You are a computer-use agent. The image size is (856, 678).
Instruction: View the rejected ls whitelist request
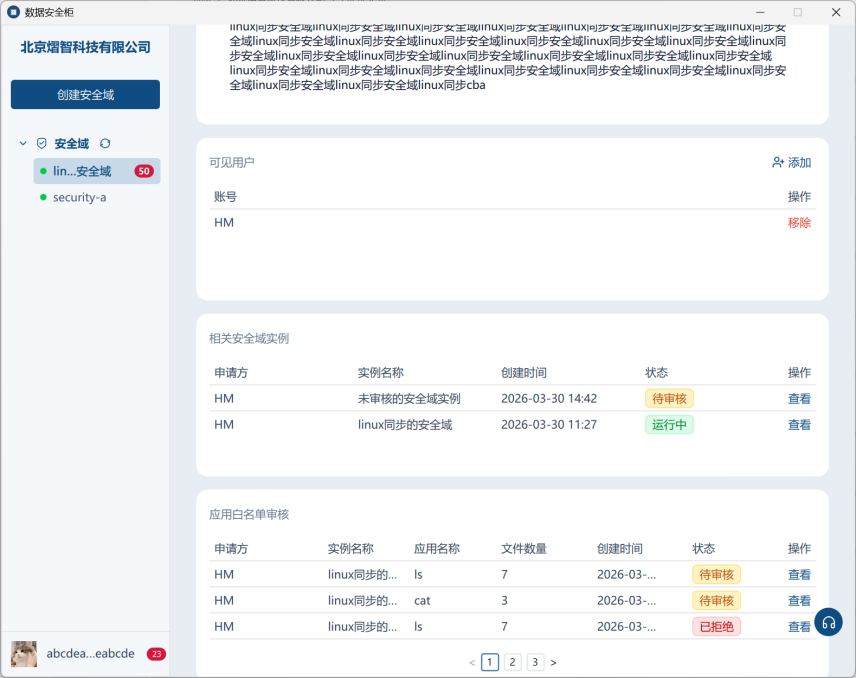799,627
